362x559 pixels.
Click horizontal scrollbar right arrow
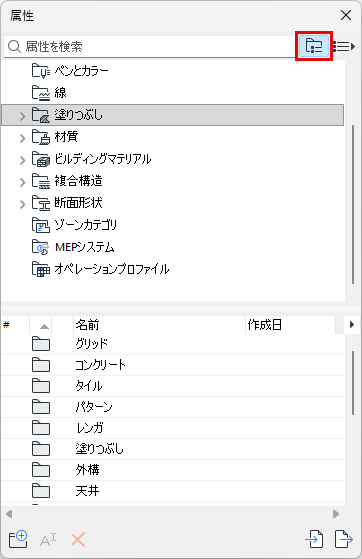(336, 514)
